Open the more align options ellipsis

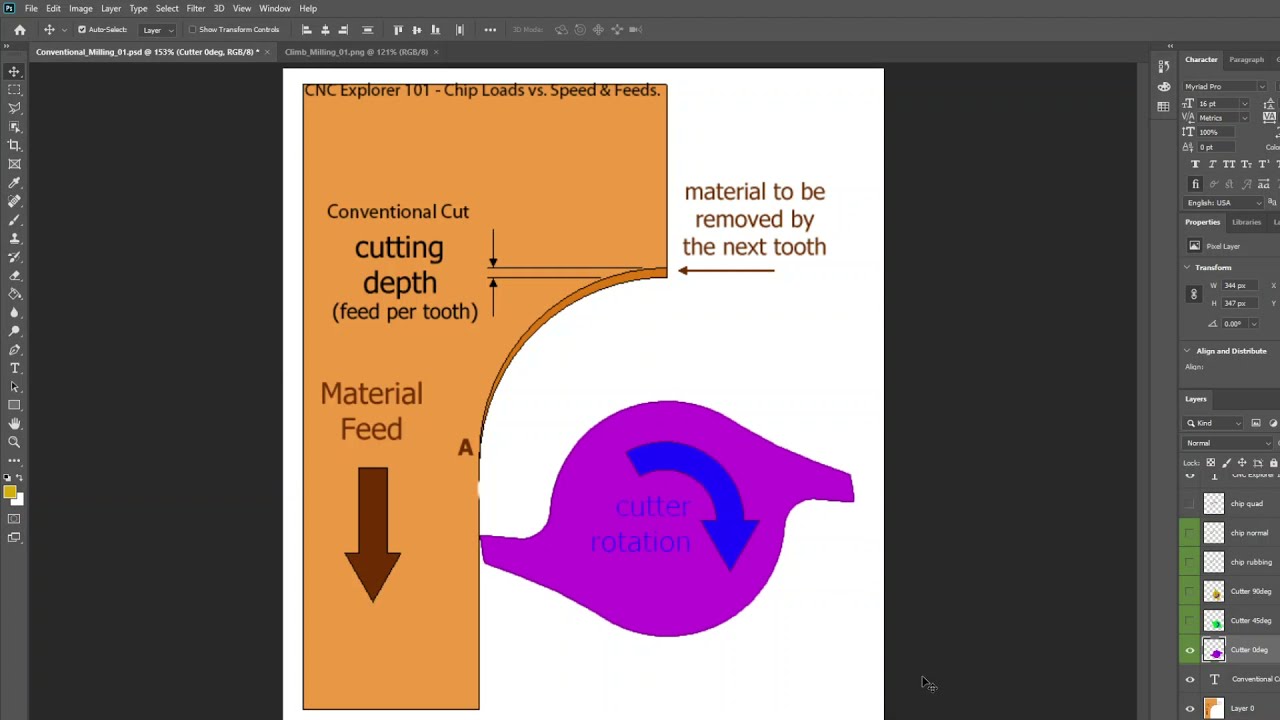[490, 30]
